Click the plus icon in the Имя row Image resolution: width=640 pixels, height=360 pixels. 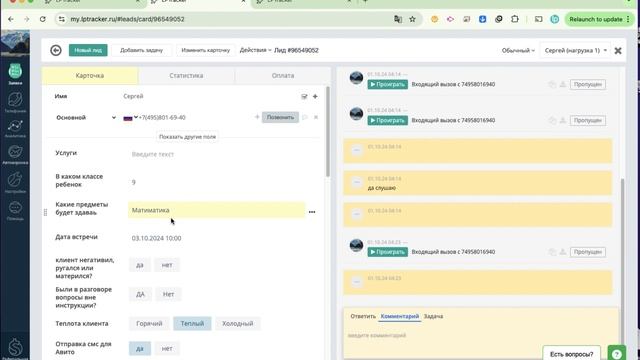tap(315, 97)
